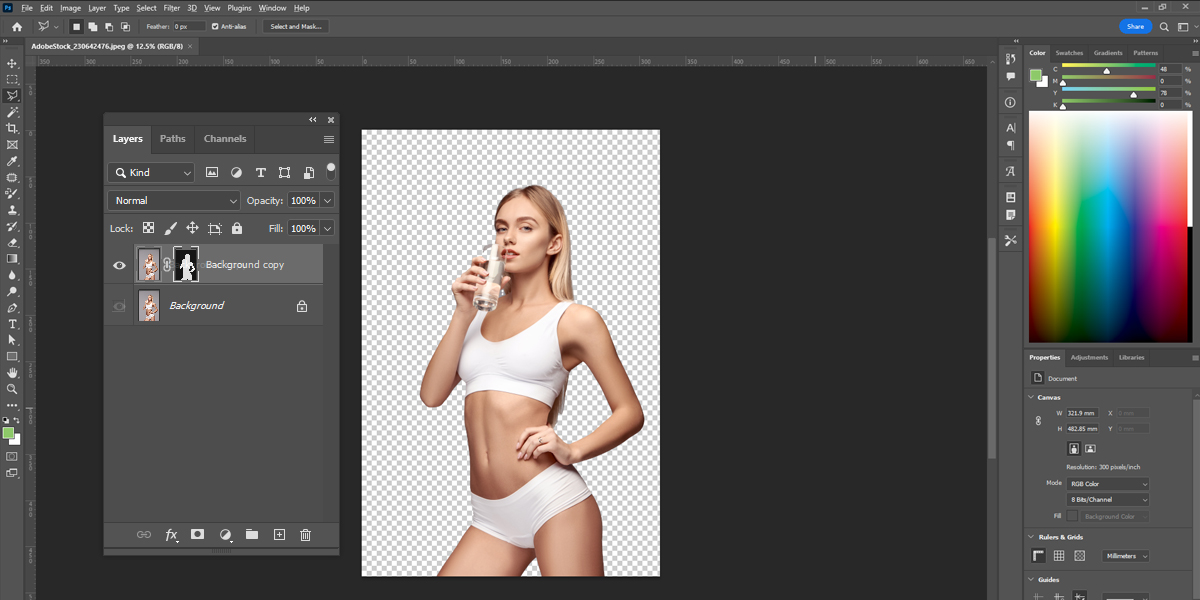Image resolution: width=1200 pixels, height=600 pixels.
Task: Open the Filter menu
Action: pyautogui.click(x=172, y=8)
